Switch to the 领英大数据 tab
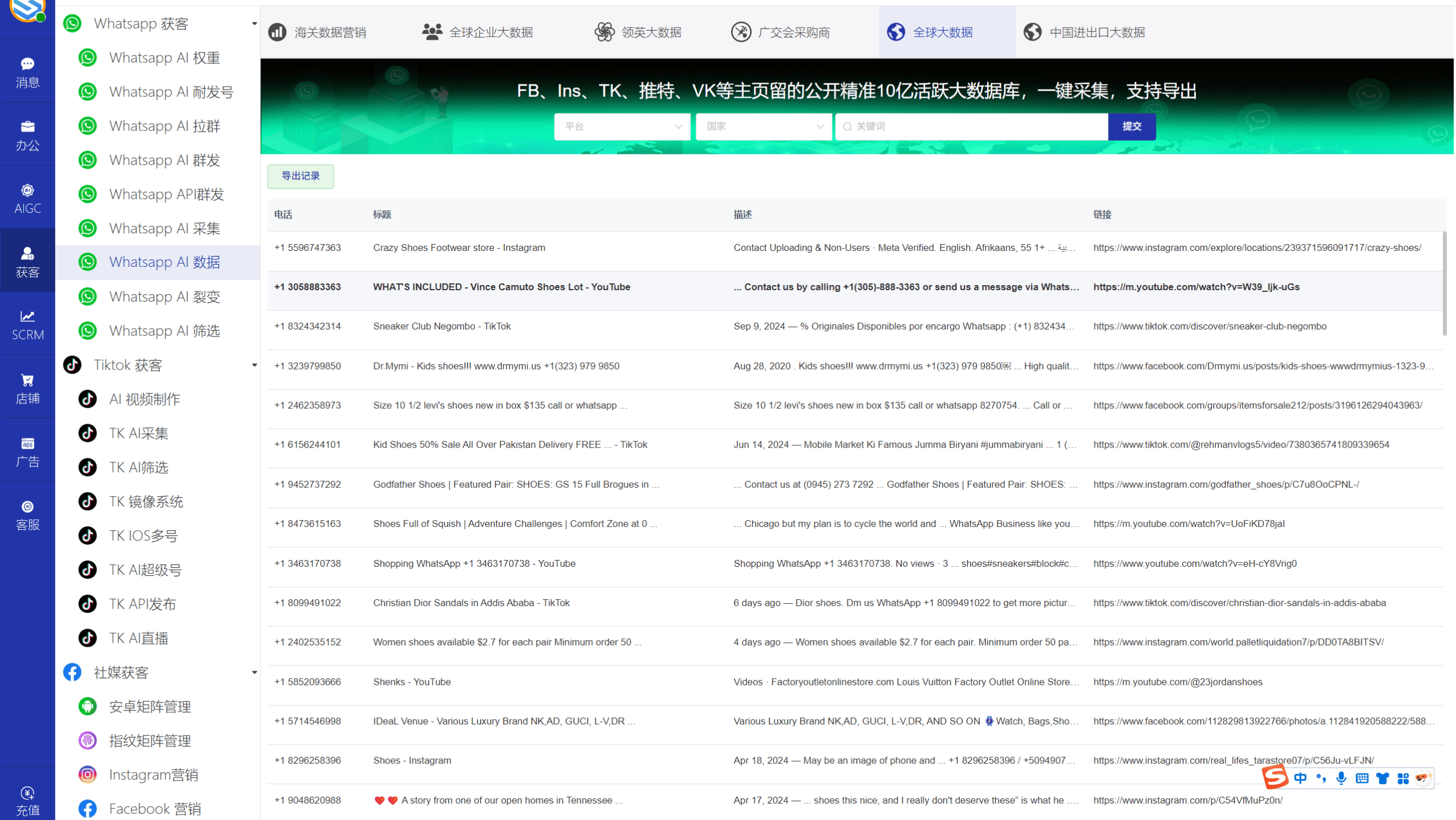The height and width of the screenshot is (820, 1456). 638,32
